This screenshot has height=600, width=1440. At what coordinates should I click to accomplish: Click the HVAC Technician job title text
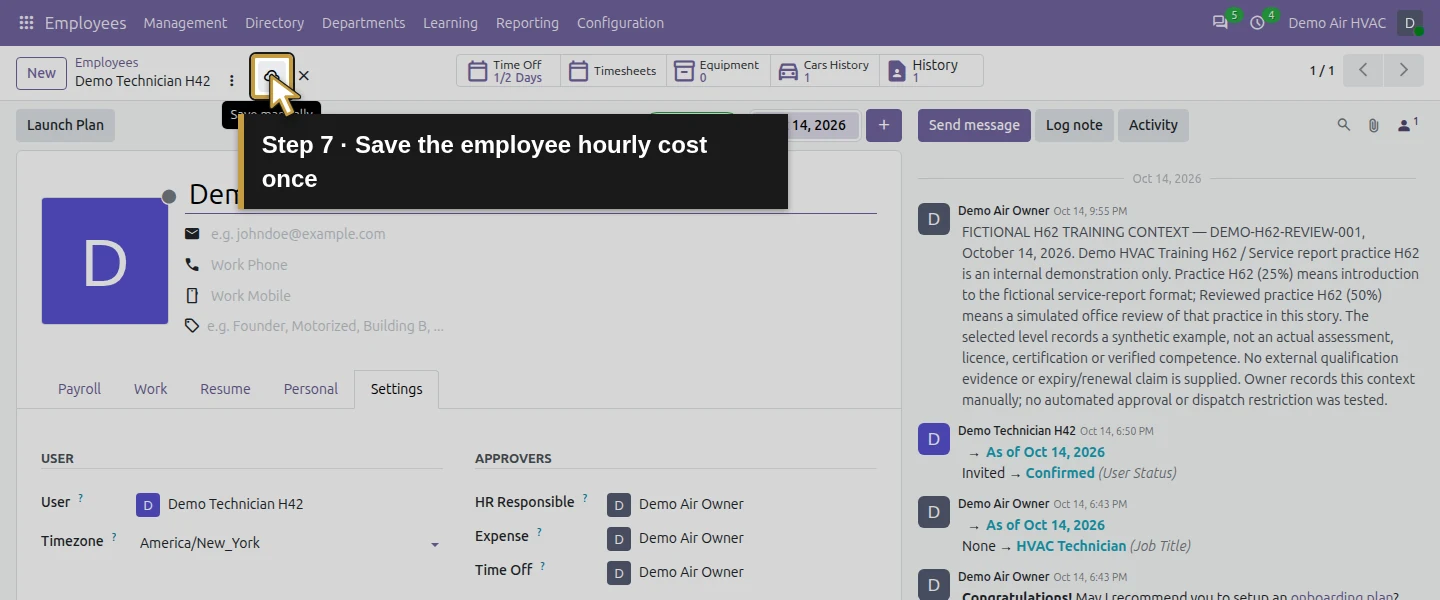(x=1071, y=546)
